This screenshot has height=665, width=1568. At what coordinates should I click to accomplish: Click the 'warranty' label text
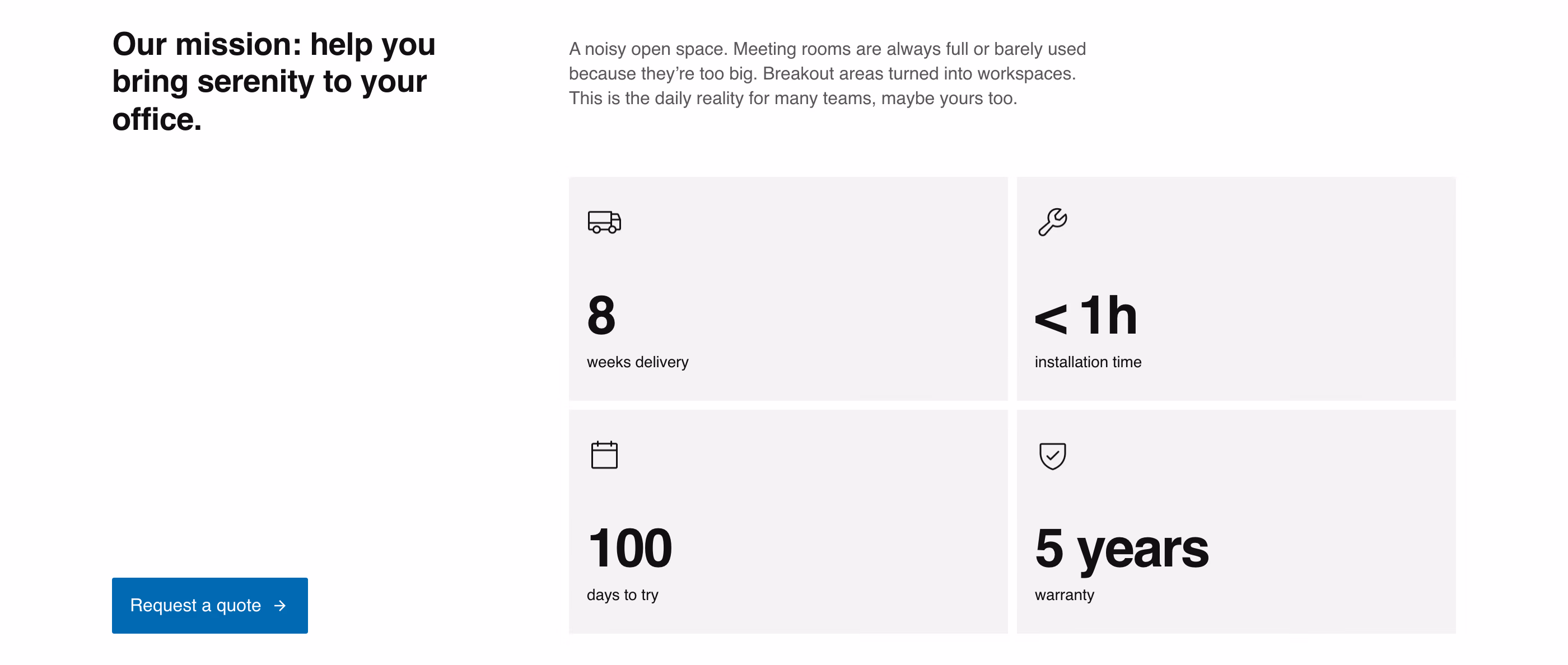pos(1064,595)
